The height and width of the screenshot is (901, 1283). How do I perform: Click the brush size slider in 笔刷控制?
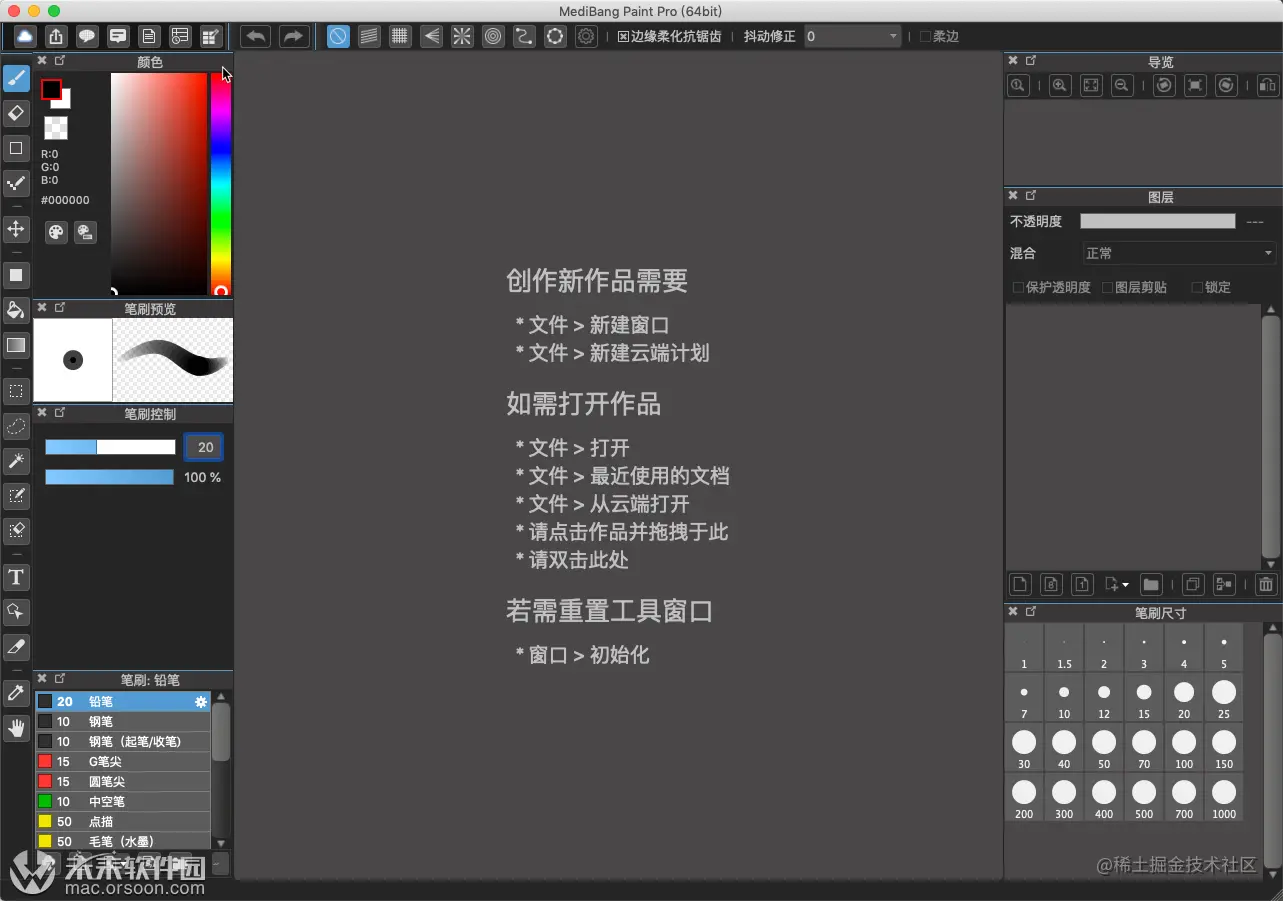coord(110,447)
